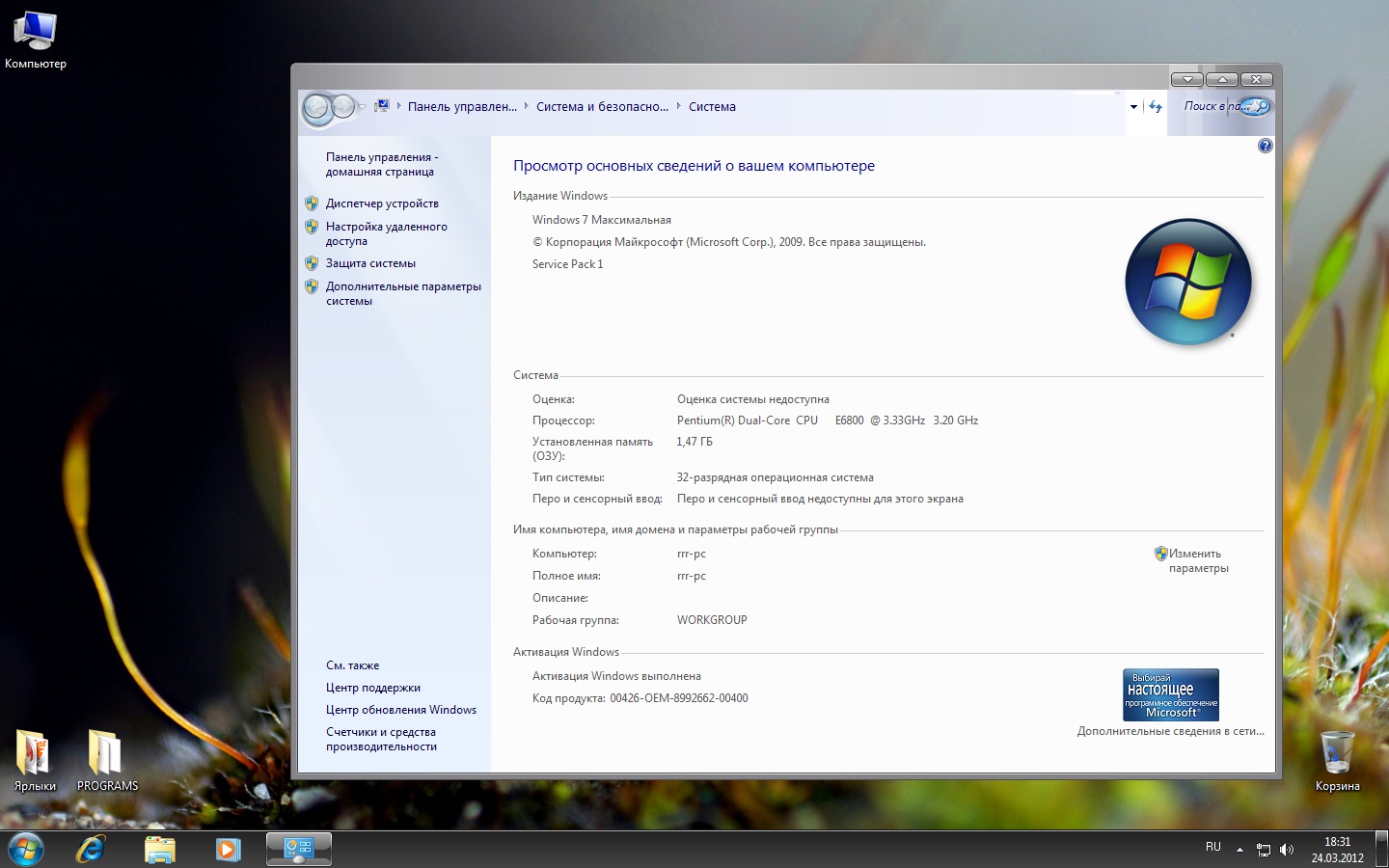Open Windows Explorer from the taskbar
The width and height of the screenshot is (1389, 868).
160,849
